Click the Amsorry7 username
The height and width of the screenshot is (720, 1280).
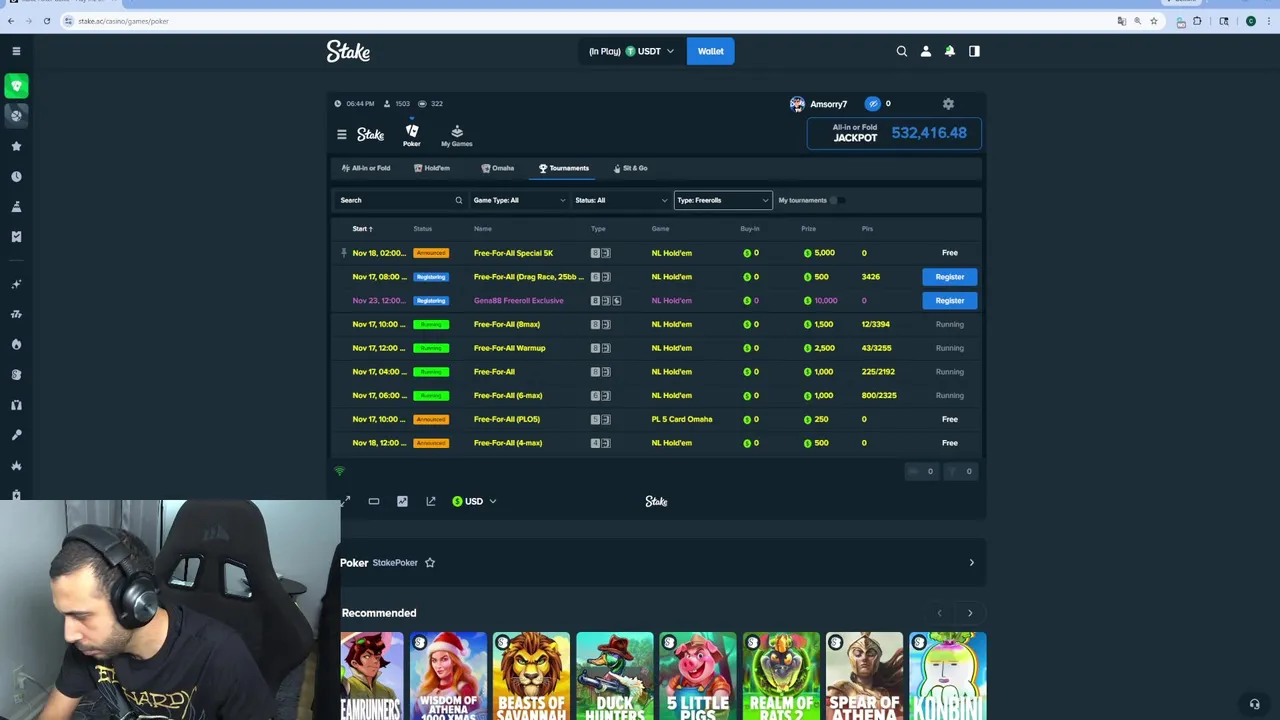[x=829, y=104]
